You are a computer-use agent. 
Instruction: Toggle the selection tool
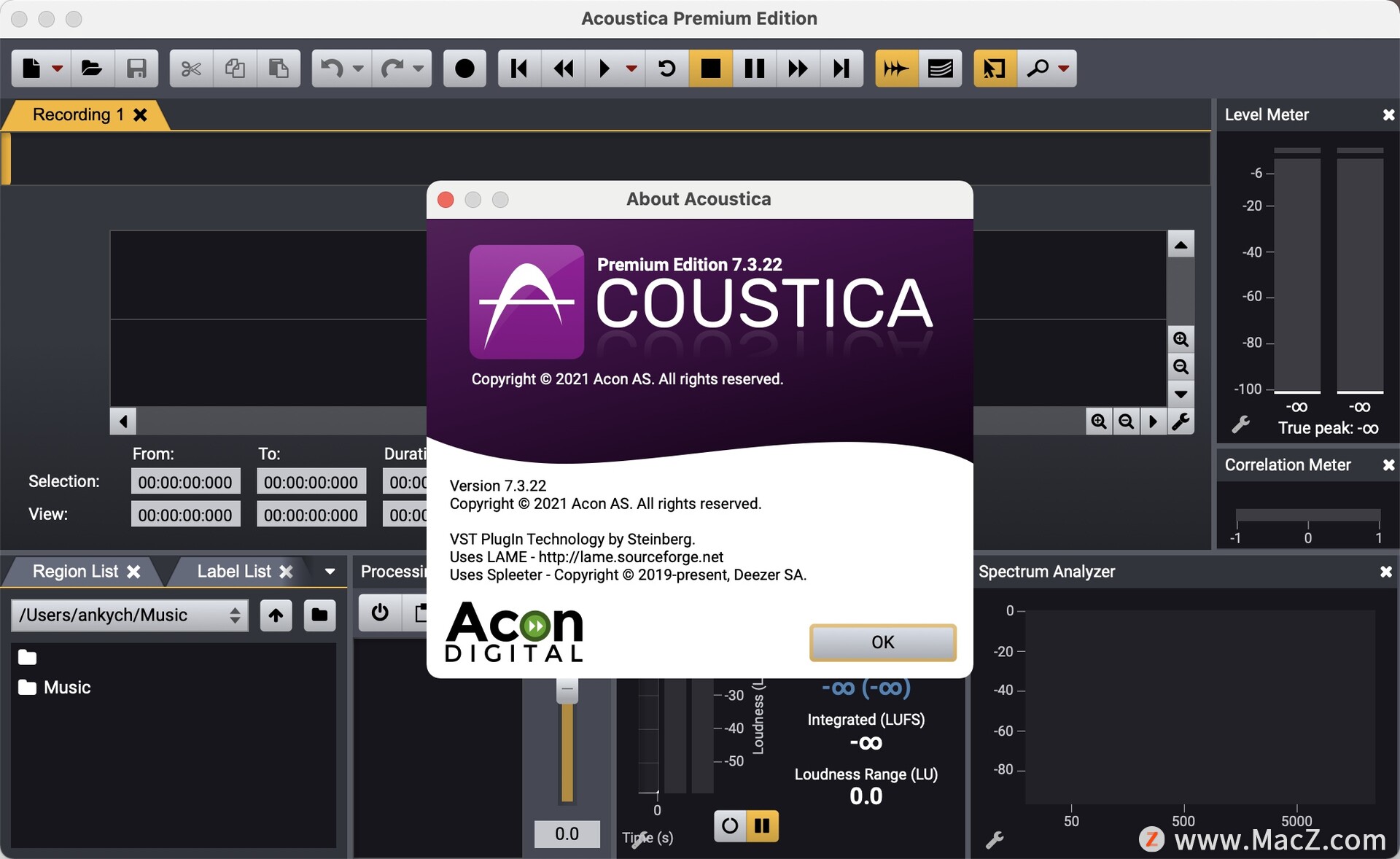[x=995, y=69]
